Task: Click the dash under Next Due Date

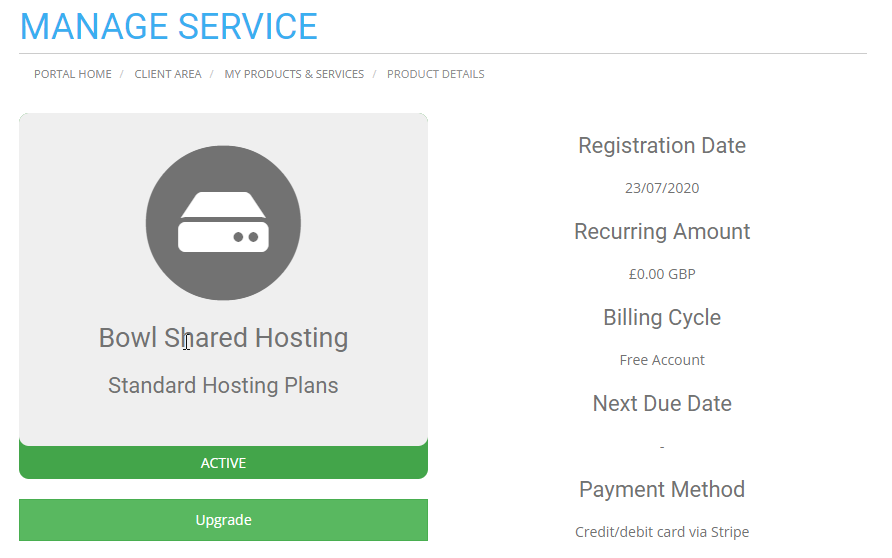Action: click(662, 447)
